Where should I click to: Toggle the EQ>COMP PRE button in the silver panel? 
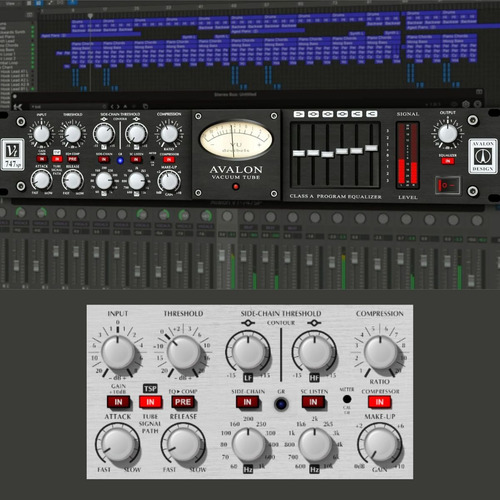(183, 402)
